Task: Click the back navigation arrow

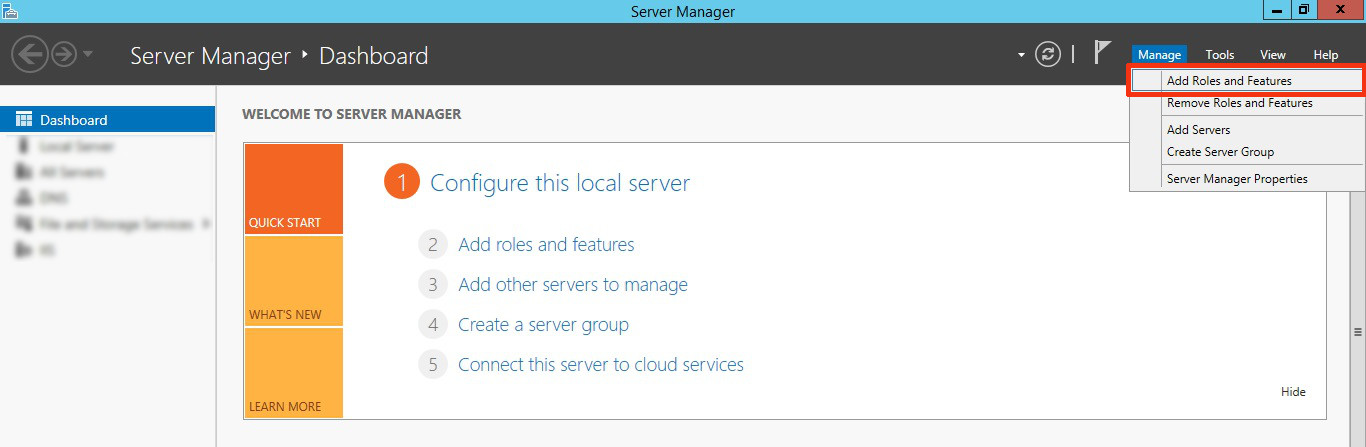Action: click(28, 55)
